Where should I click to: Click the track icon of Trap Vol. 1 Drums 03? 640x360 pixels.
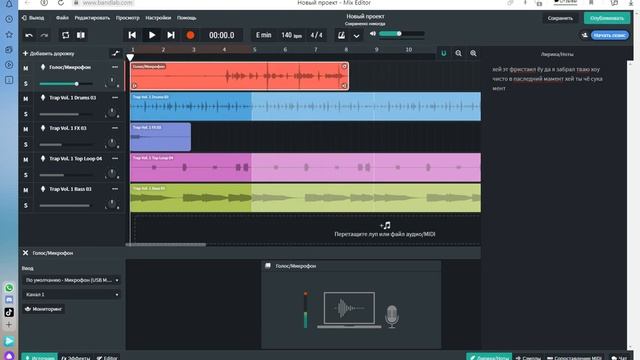pyautogui.click(x=43, y=98)
